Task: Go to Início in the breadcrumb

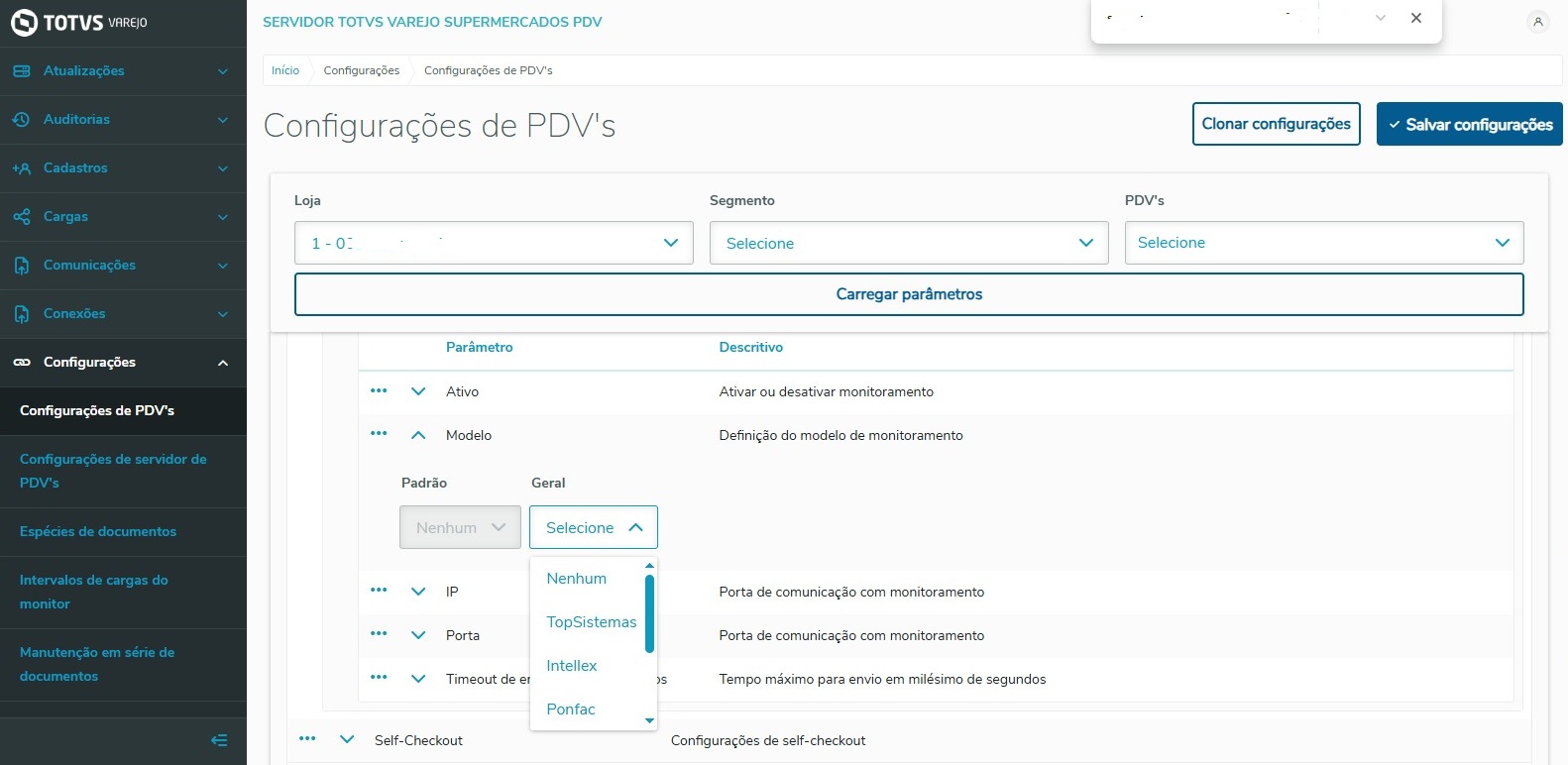Action: coord(285,70)
